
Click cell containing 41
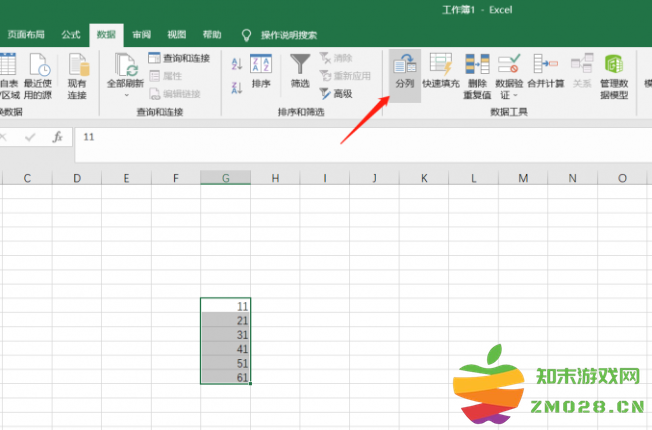coord(225,348)
